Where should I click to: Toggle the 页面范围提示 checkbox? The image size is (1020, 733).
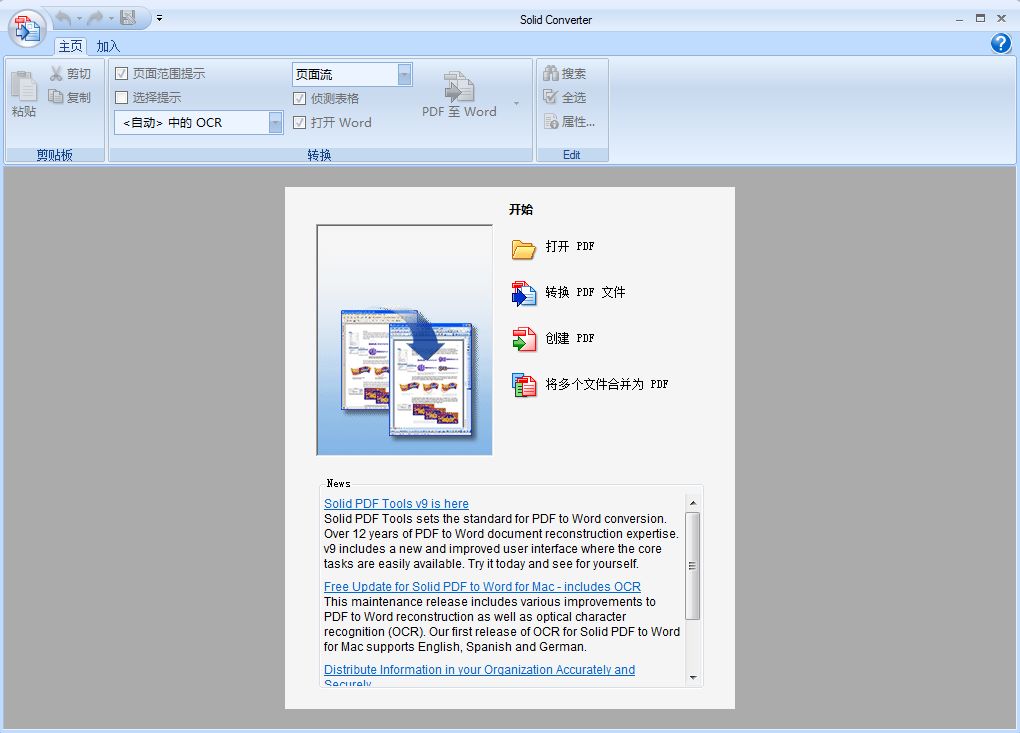pyautogui.click(x=122, y=73)
